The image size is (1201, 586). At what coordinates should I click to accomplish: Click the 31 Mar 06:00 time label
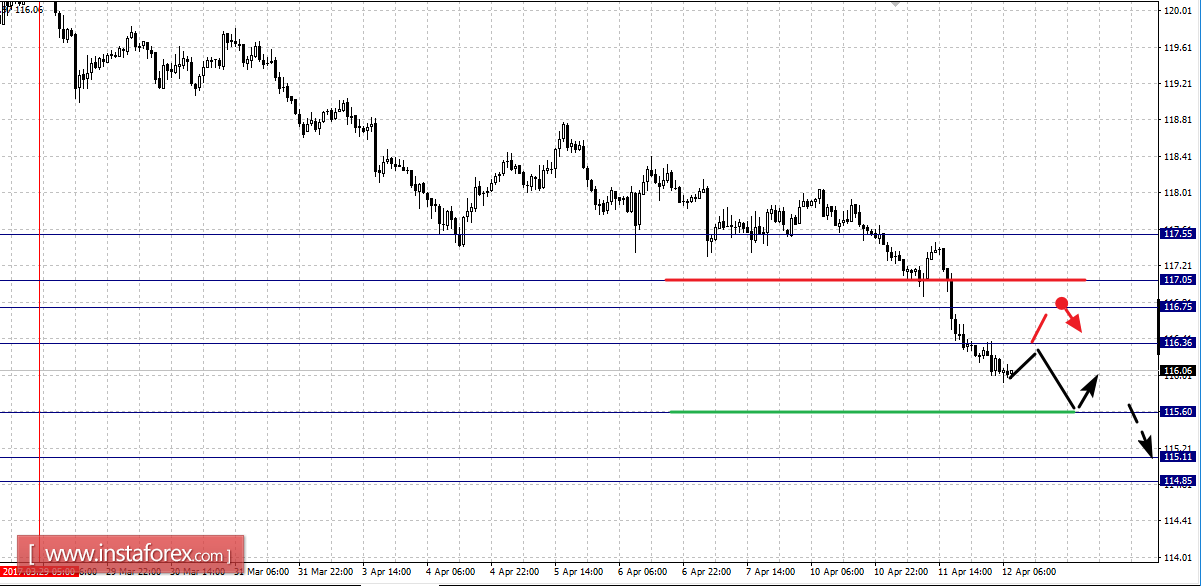263,572
